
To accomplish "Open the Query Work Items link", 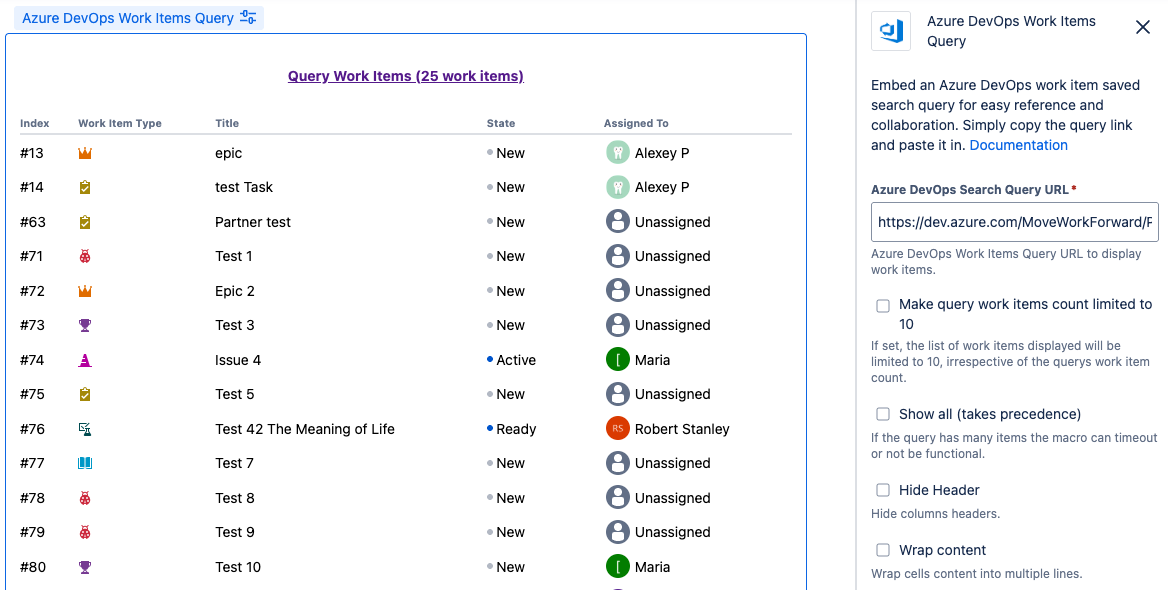I will click(x=405, y=76).
